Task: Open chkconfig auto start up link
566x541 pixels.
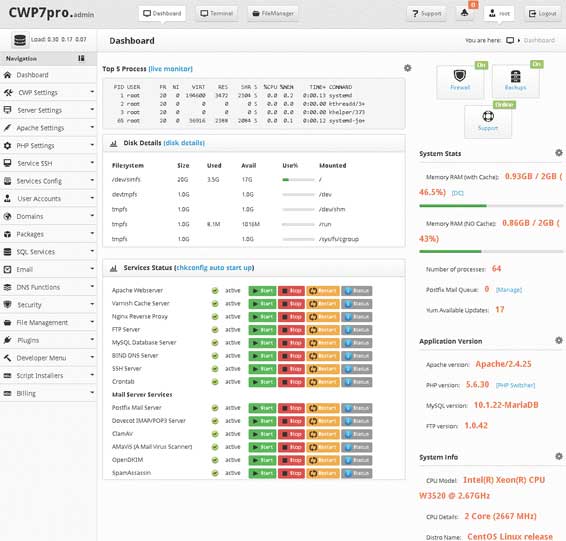Action: pos(214,268)
